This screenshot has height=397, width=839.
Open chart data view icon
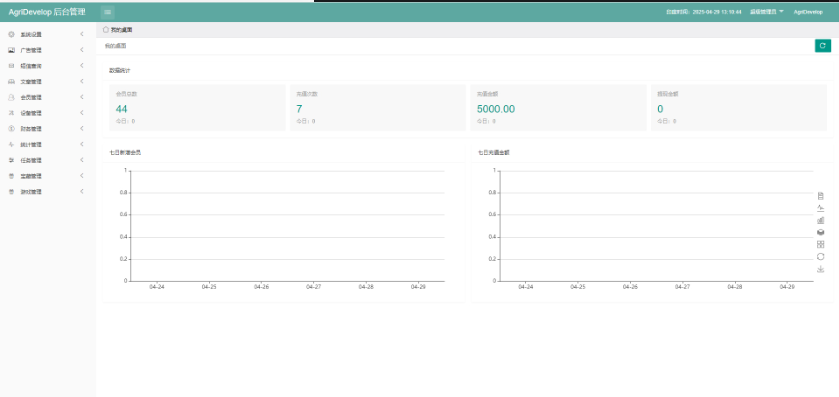click(821, 196)
